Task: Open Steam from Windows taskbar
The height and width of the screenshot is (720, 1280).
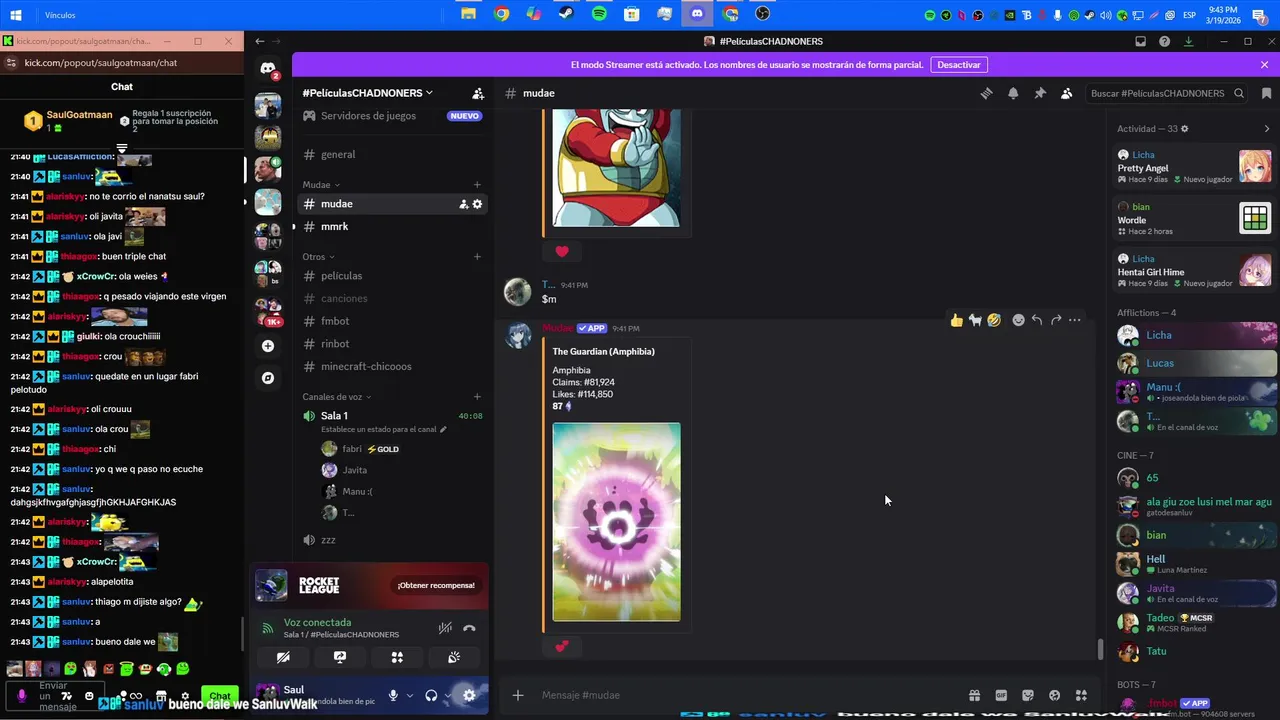Action: [566, 14]
